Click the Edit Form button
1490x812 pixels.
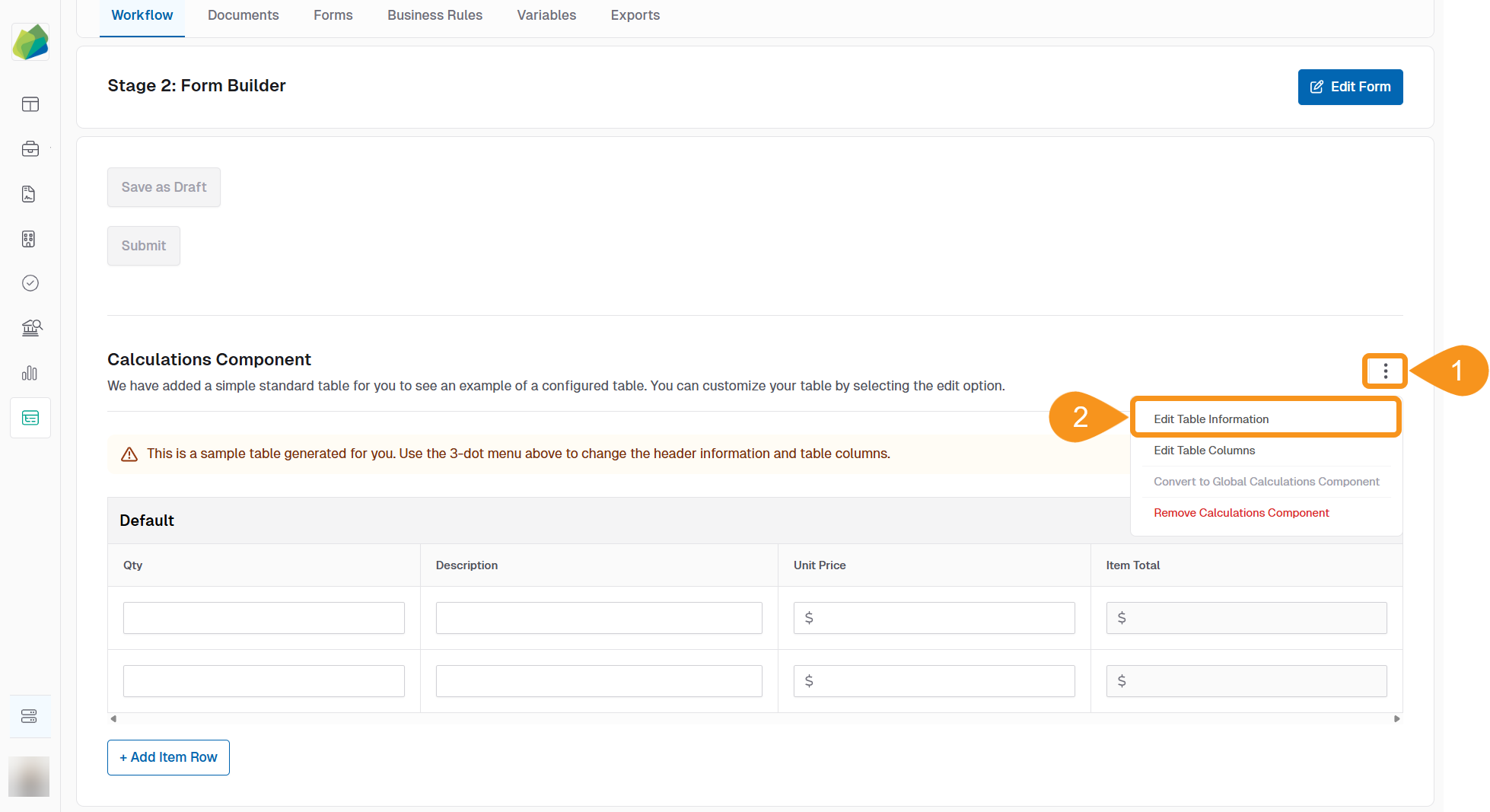pyautogui.click(x=1350, y=87)
